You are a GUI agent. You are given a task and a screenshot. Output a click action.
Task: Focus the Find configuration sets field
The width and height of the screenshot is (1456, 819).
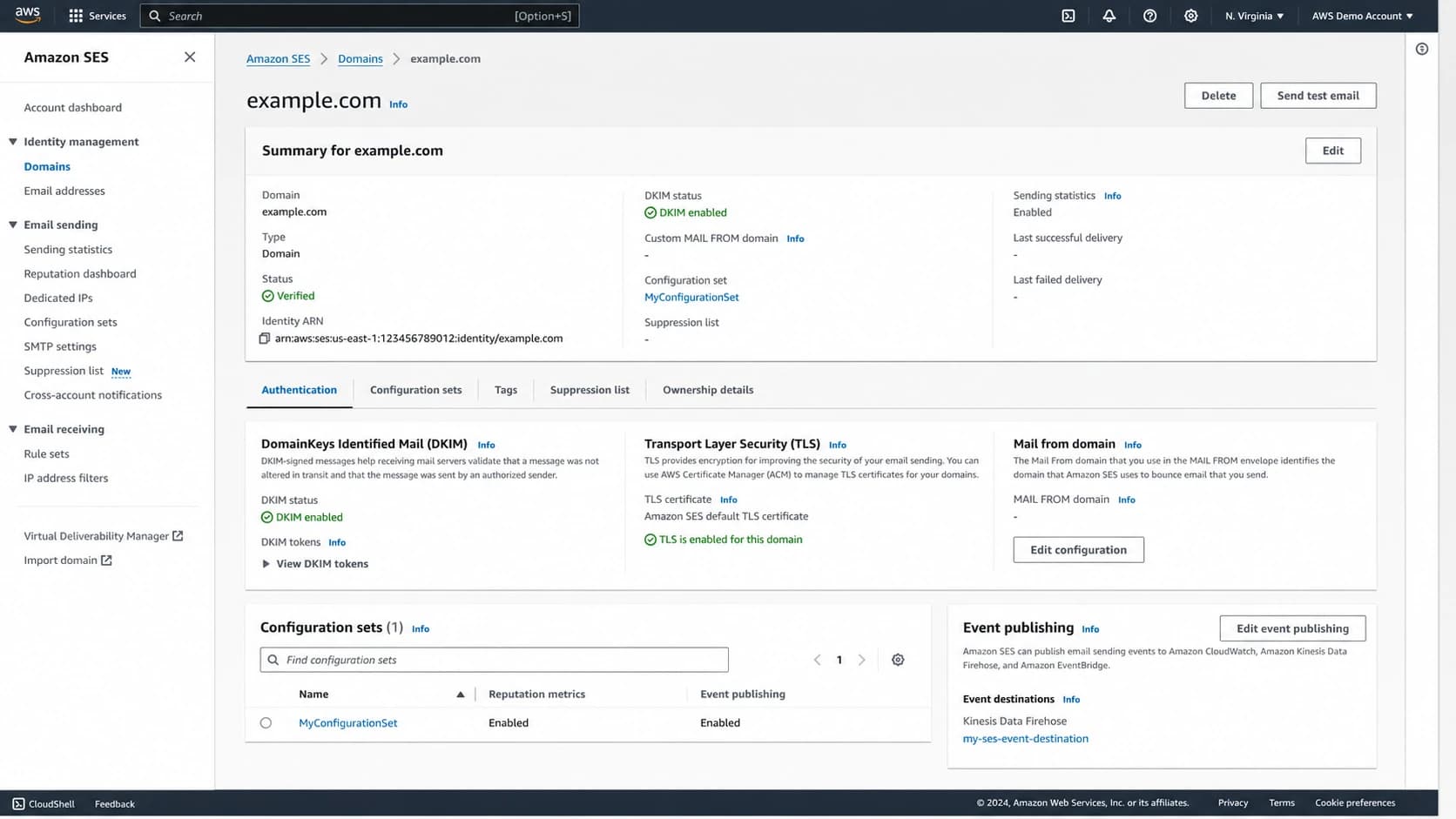coord(494,660)
